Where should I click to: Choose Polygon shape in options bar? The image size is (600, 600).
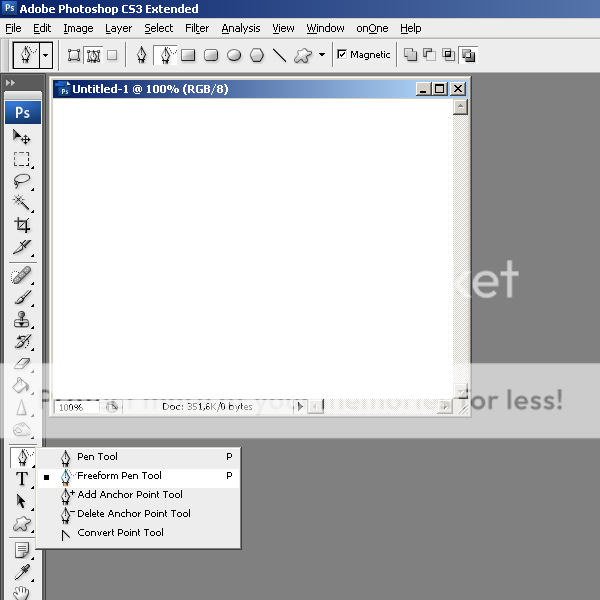pos(257,55)
